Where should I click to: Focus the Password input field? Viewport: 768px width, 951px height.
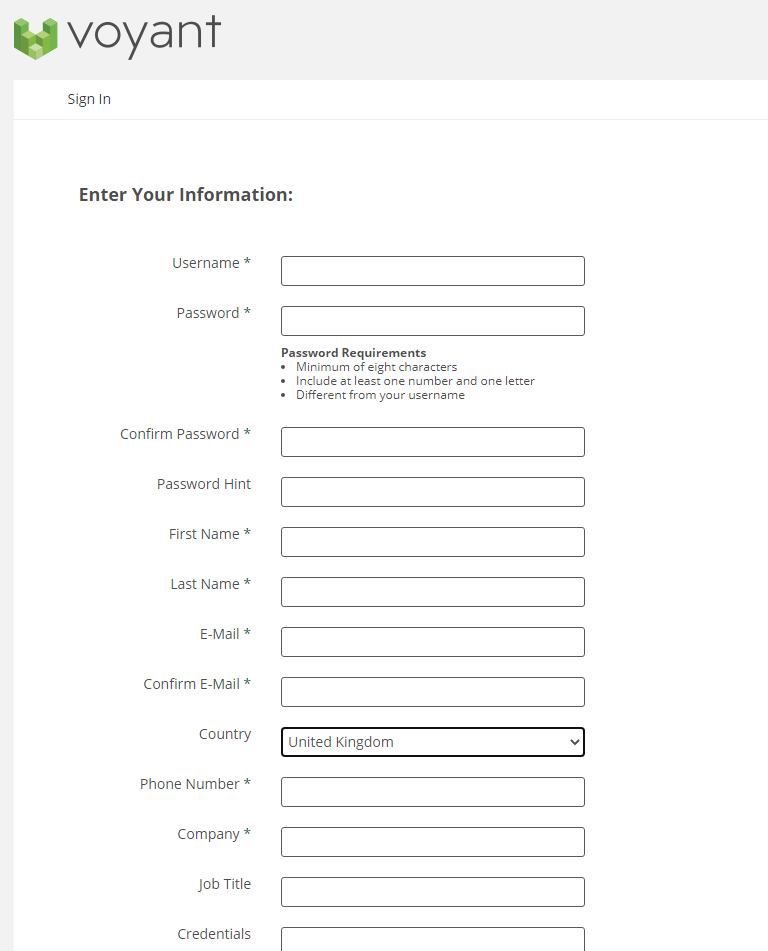(432, 321)
